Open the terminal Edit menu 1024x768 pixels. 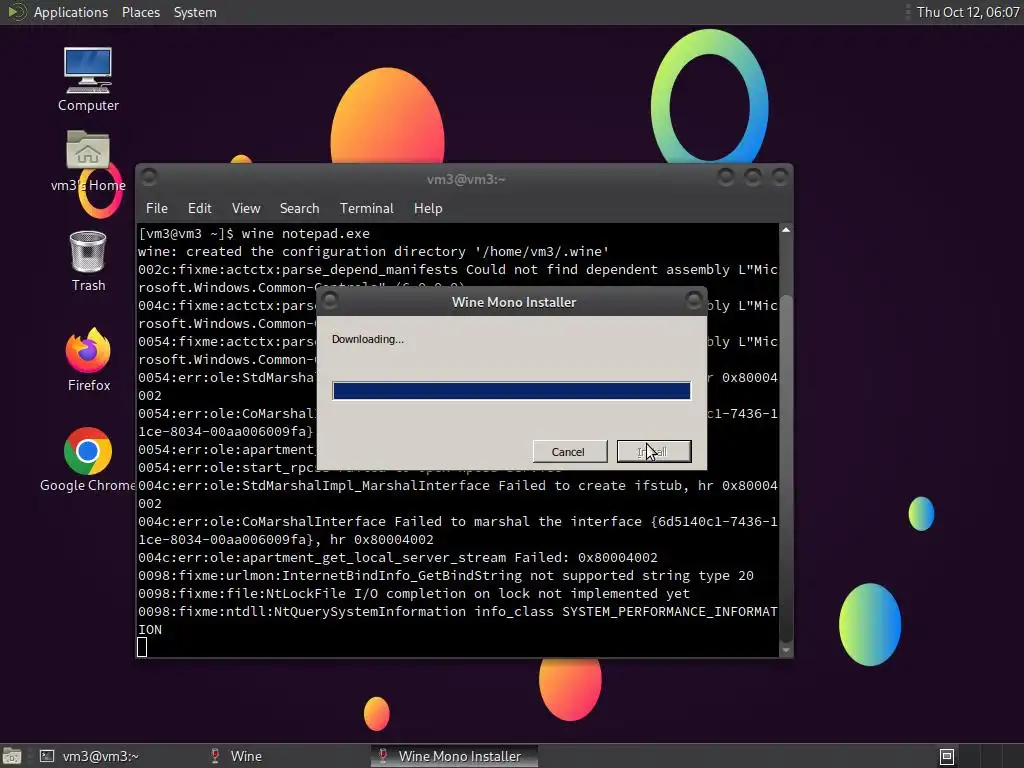coord(199,208)
